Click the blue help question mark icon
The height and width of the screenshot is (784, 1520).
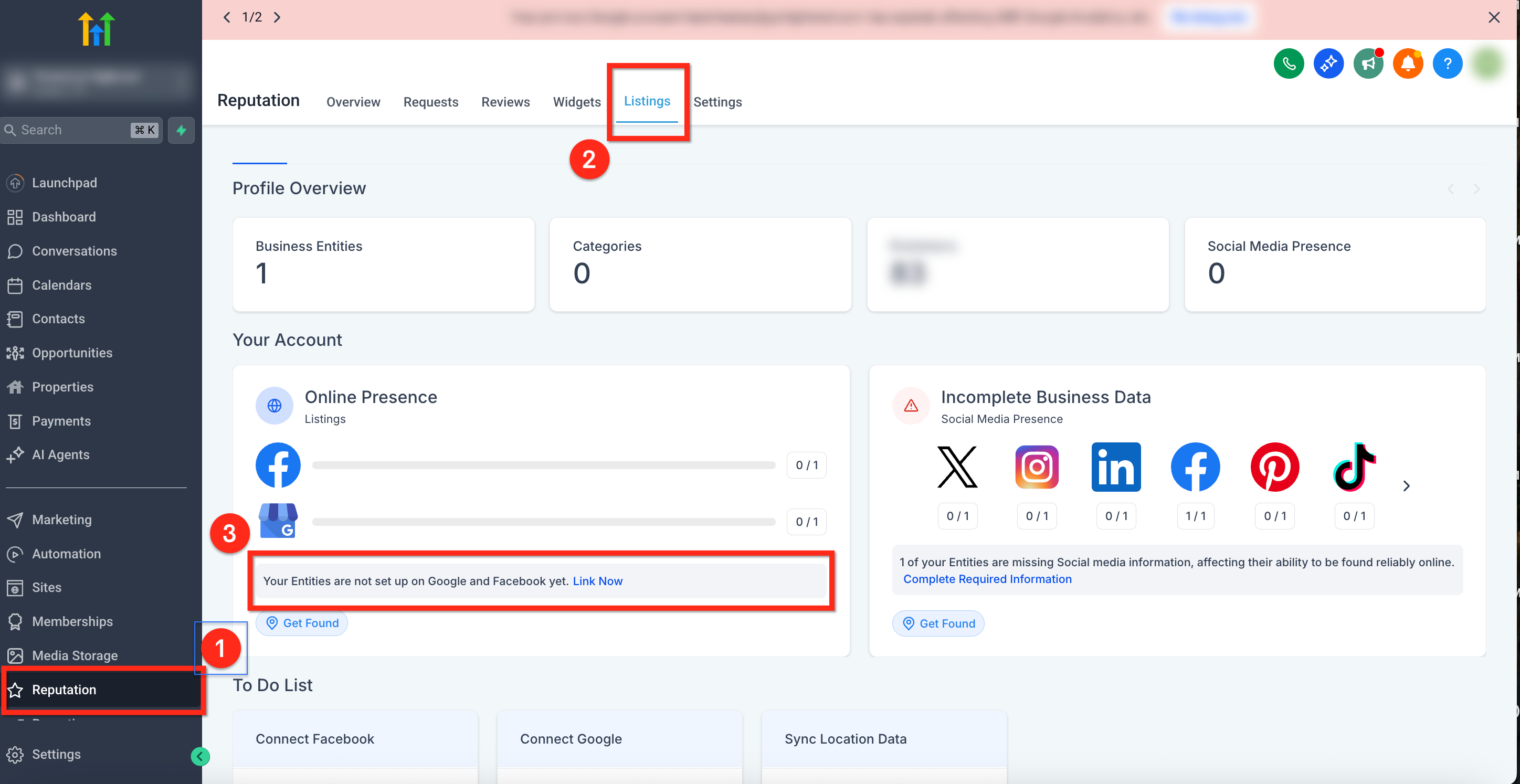click(1447, 63)
